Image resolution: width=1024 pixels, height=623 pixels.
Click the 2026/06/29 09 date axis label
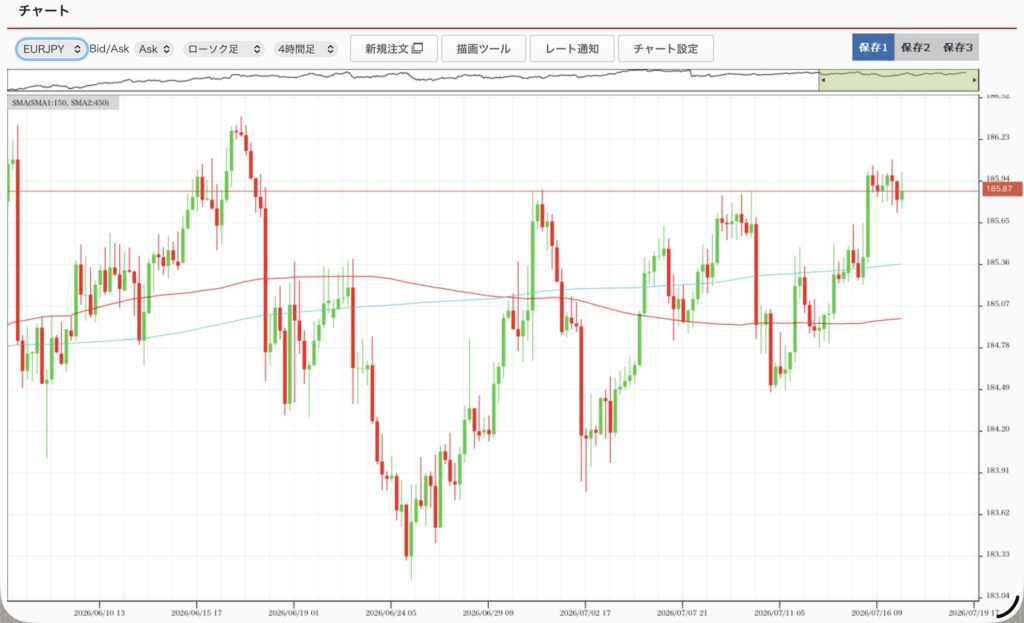(x=488, y=613)
